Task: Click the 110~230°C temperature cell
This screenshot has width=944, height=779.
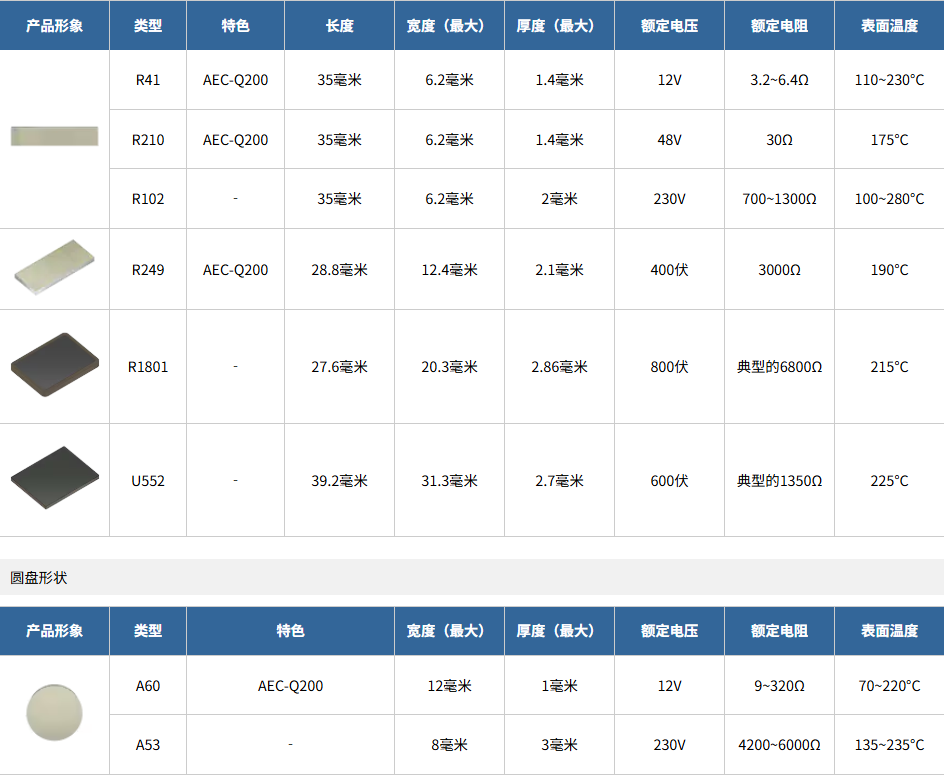Action: click(x=889, y=80)
